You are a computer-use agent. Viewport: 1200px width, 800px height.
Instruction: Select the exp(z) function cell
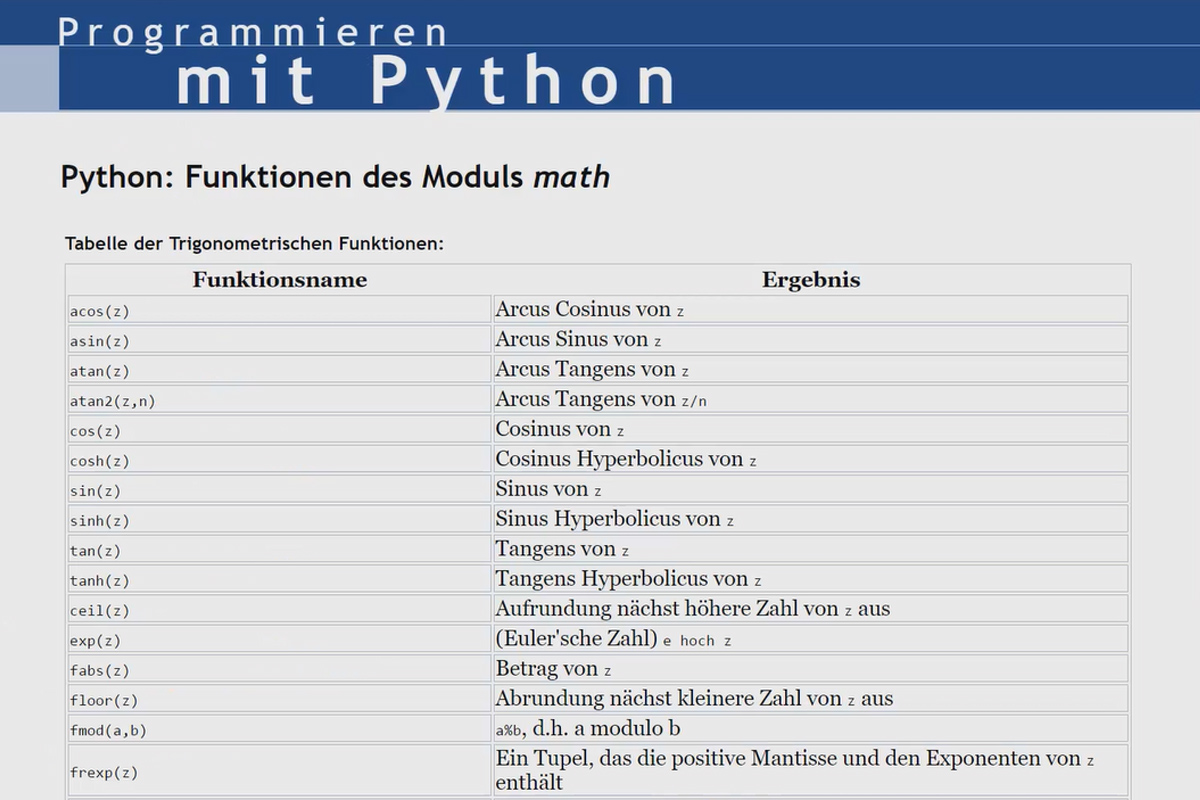point(280,640)
